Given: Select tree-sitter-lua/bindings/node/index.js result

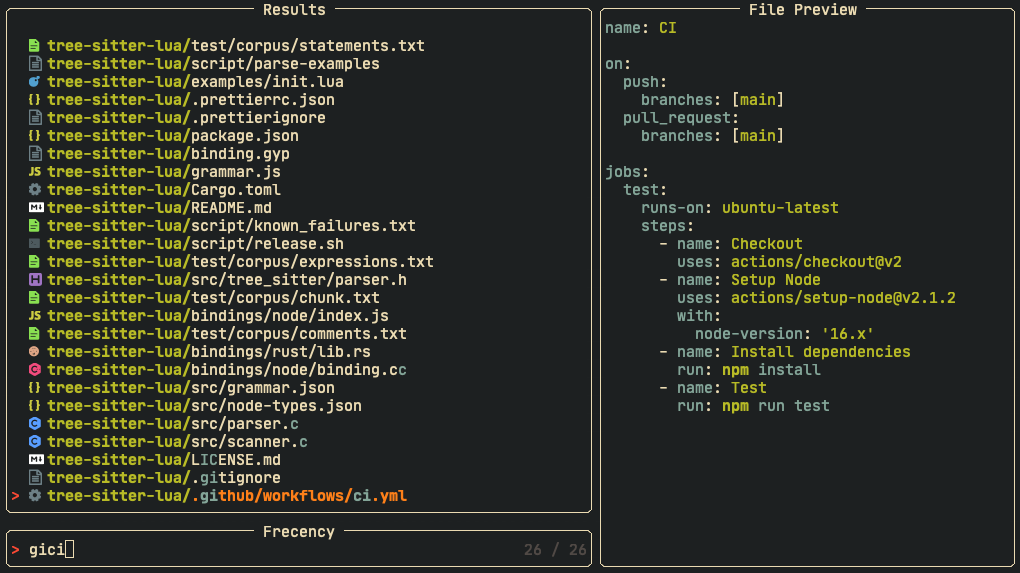Looking at the screenshot, I should click(218, 315).
